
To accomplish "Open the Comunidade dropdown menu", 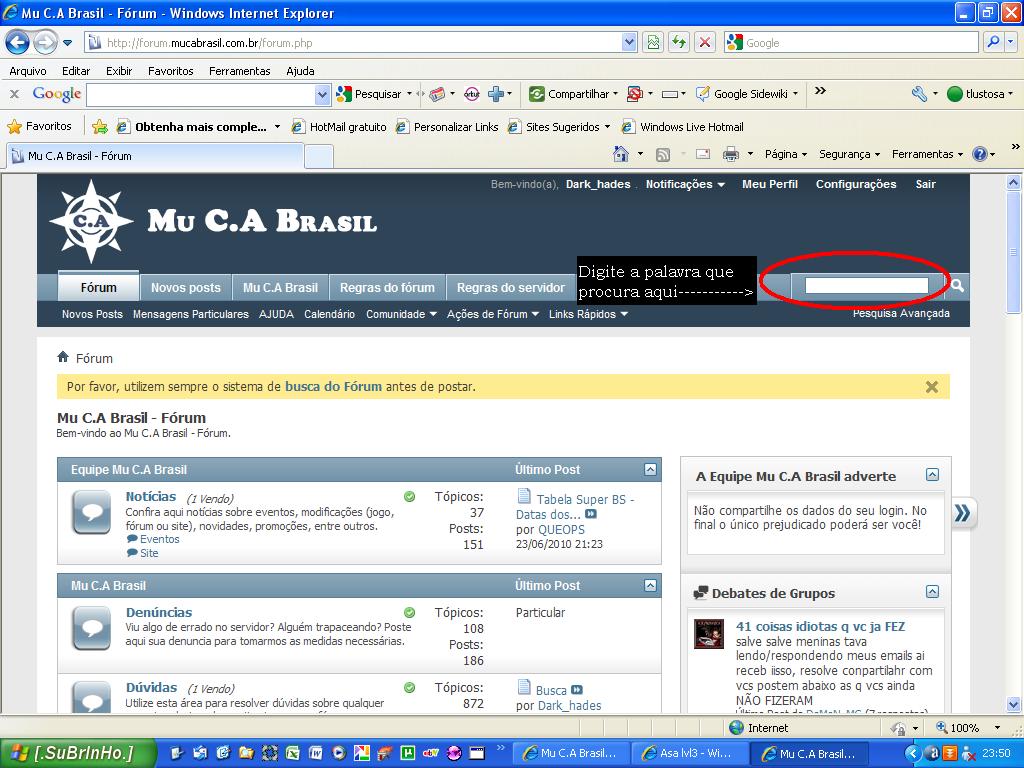I will click(401, 314).
